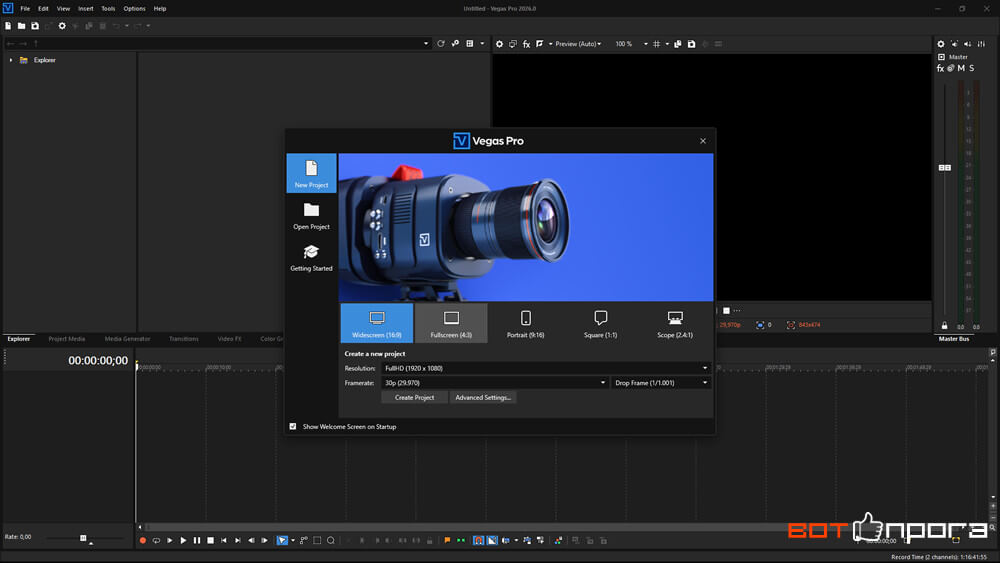Select the Zoom Edit tool

[330, 541]
